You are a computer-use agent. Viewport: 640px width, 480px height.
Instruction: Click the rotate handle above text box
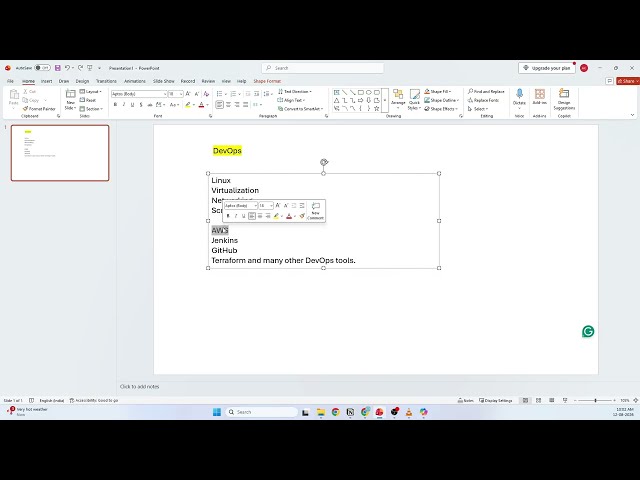[x=324, y=162]
